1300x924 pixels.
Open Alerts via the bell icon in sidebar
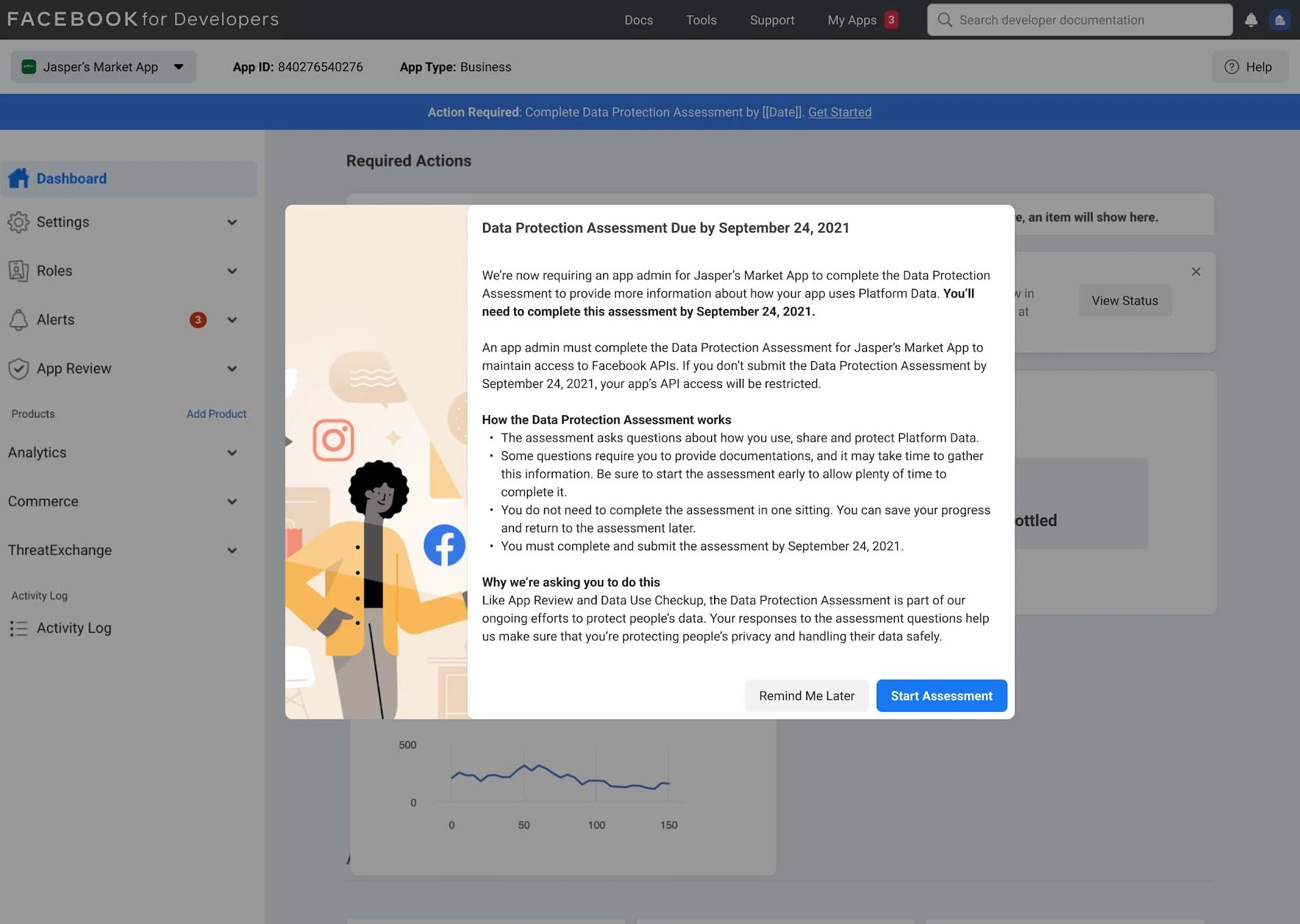click(x=20, y=320)
